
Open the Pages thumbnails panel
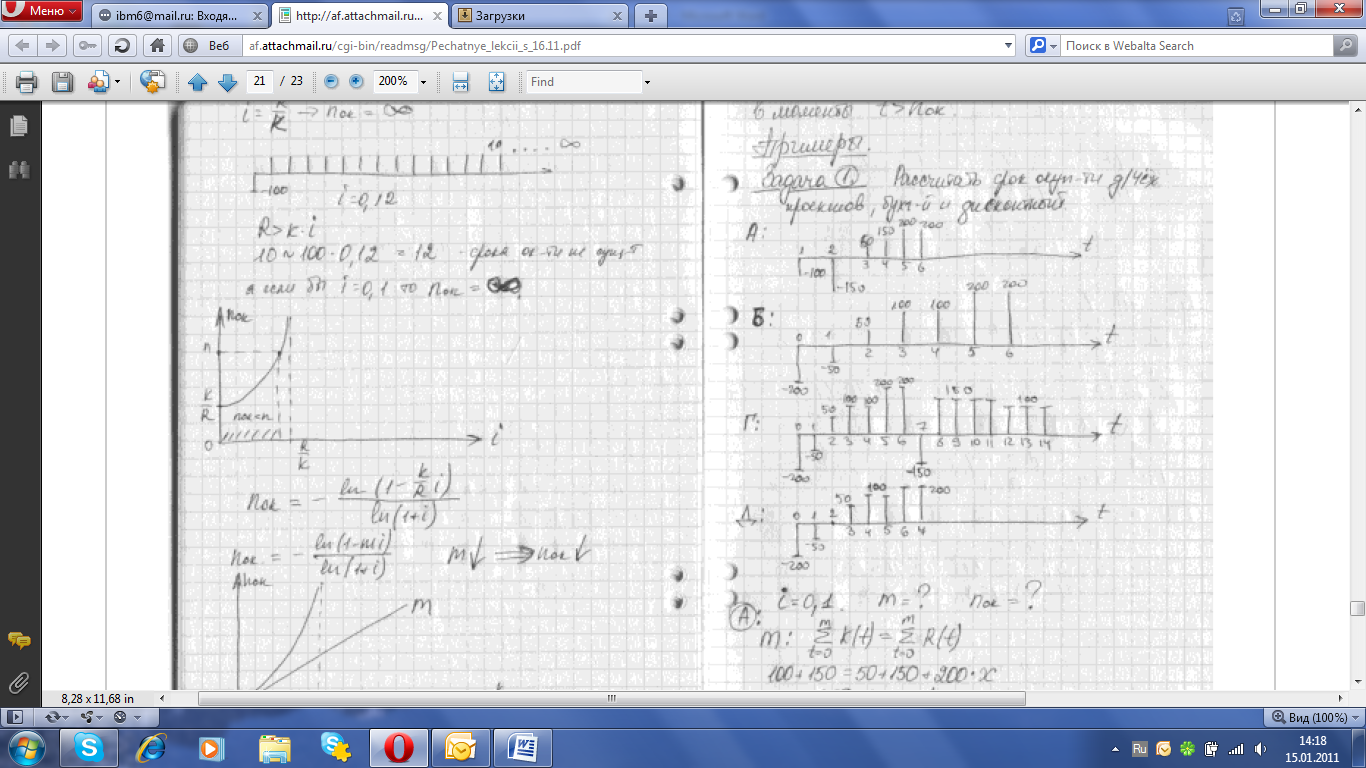18,126
